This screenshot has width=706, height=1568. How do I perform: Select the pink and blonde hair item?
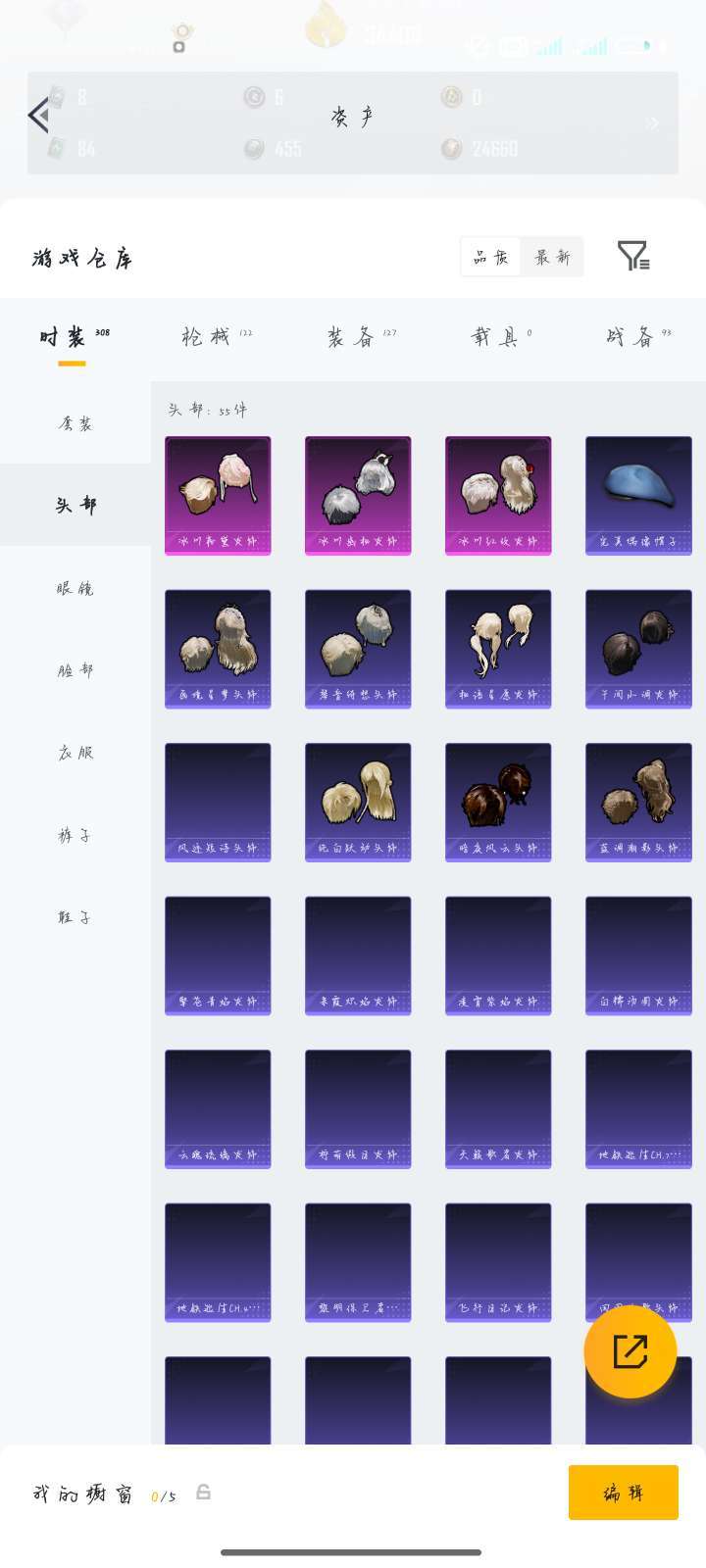tap(218, 496)
